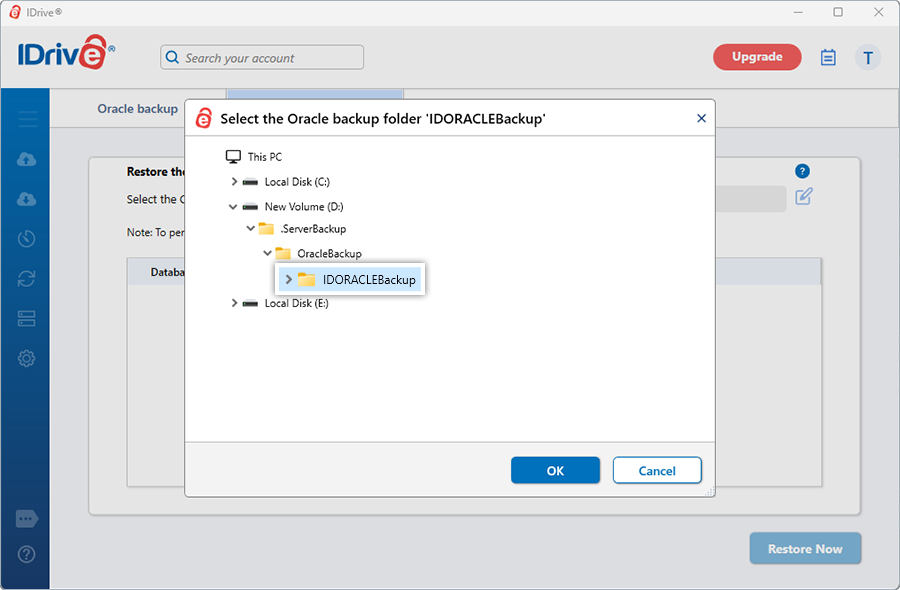Confirm folder selection with OK
Screen dimensions: 900x590
coord(555,471)
